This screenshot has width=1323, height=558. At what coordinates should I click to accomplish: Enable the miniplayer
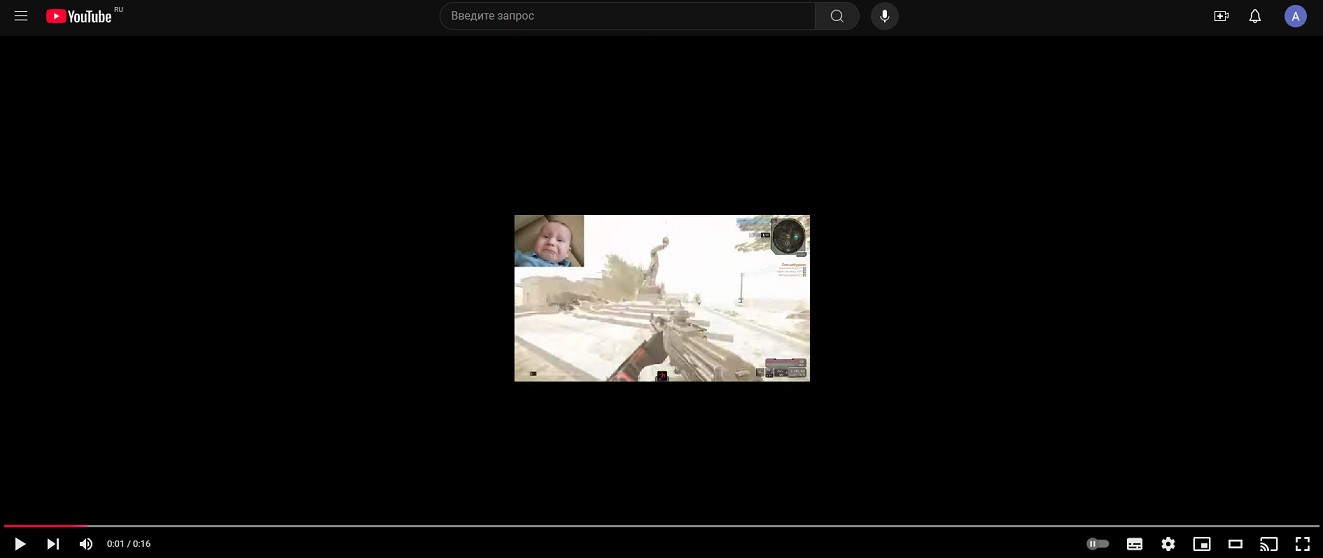[1202, 544]
